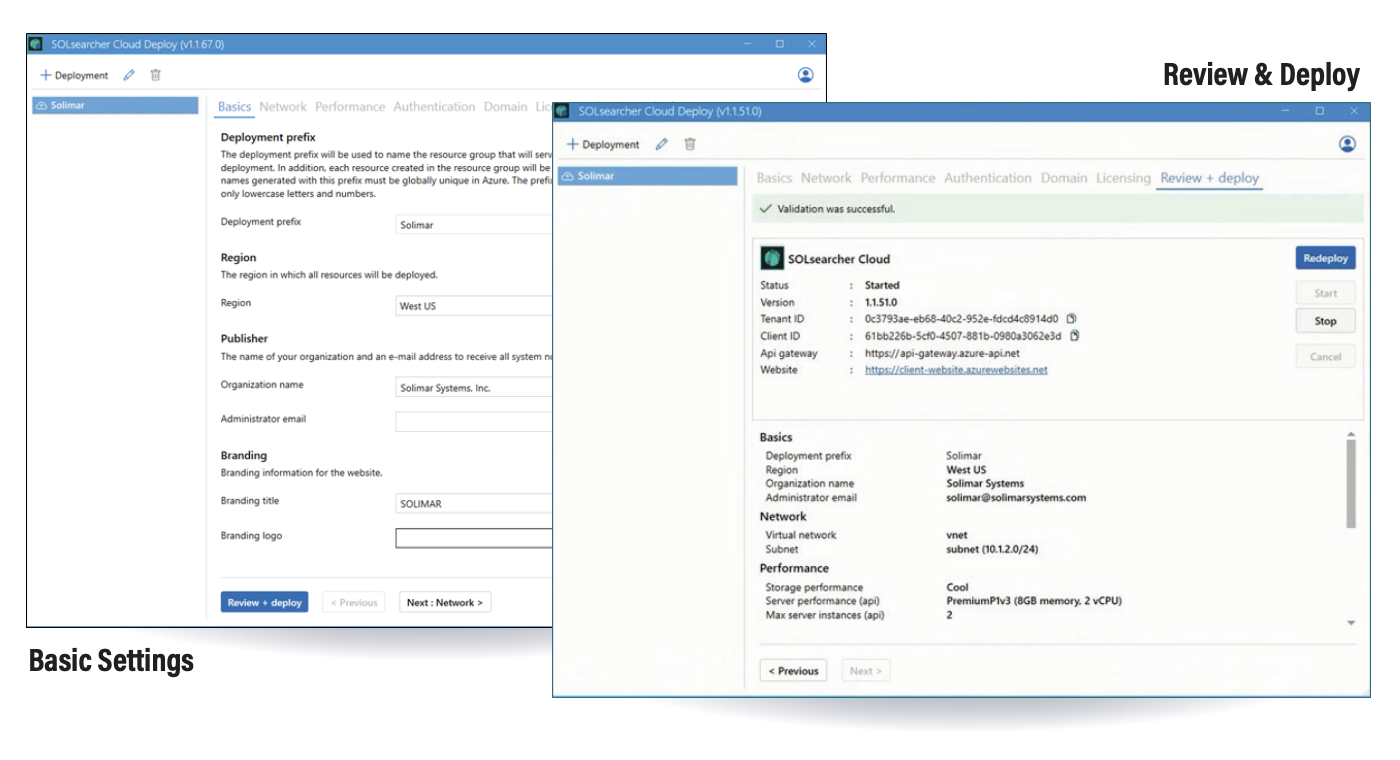Click the Next: Network button
This screenshot has width=1400, height=760.
445,601
